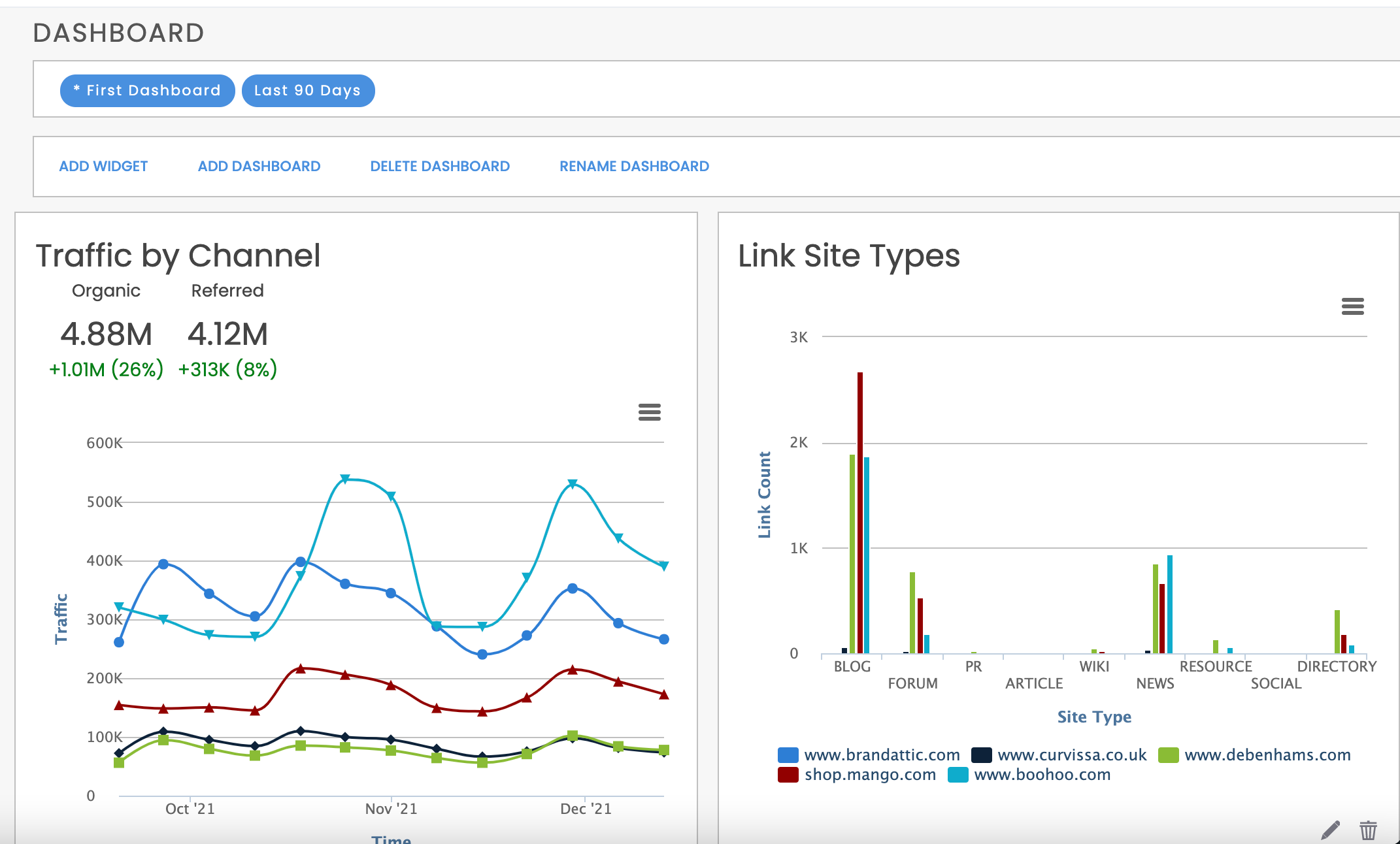
Task: Click the pencil edit icon on the Link Site Types widget
Action: point(1330,830)
